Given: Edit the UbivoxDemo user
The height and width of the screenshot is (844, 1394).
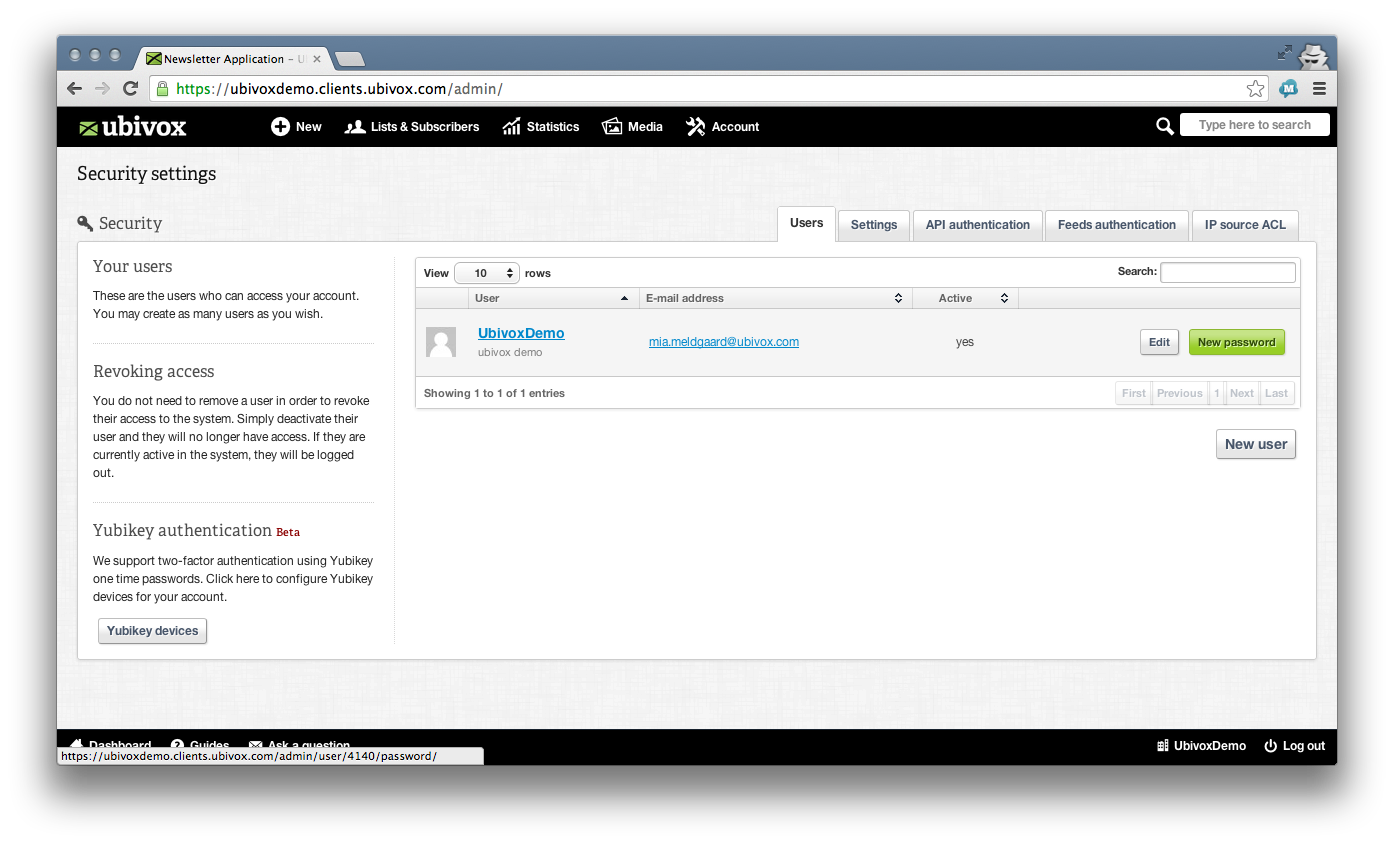Looking at the screenshot, I should click(x=1159, y=342).
